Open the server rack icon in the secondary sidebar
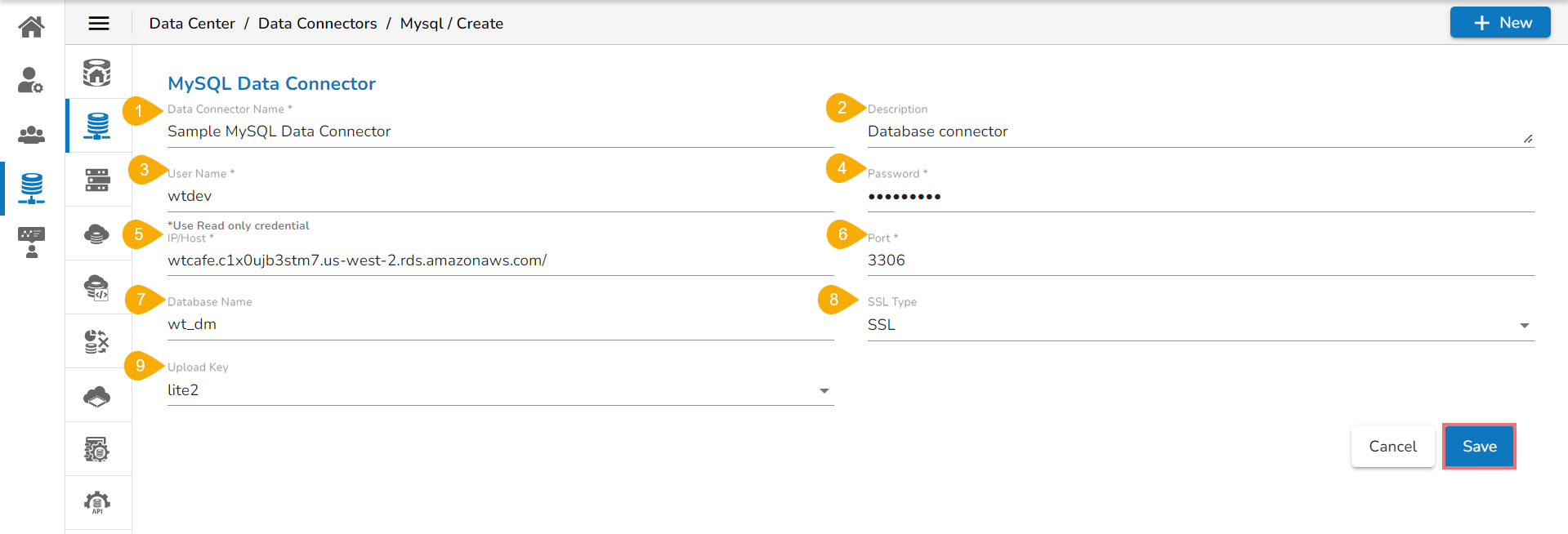This screenshot has height=534, width=1568. click(96, 180)
